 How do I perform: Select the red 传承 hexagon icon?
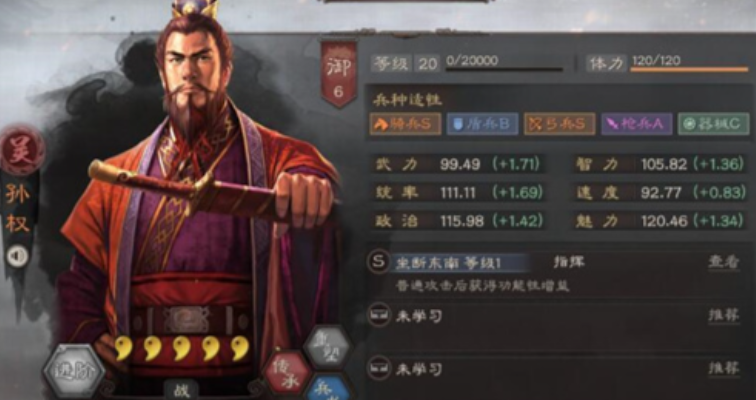click(288, 374)
